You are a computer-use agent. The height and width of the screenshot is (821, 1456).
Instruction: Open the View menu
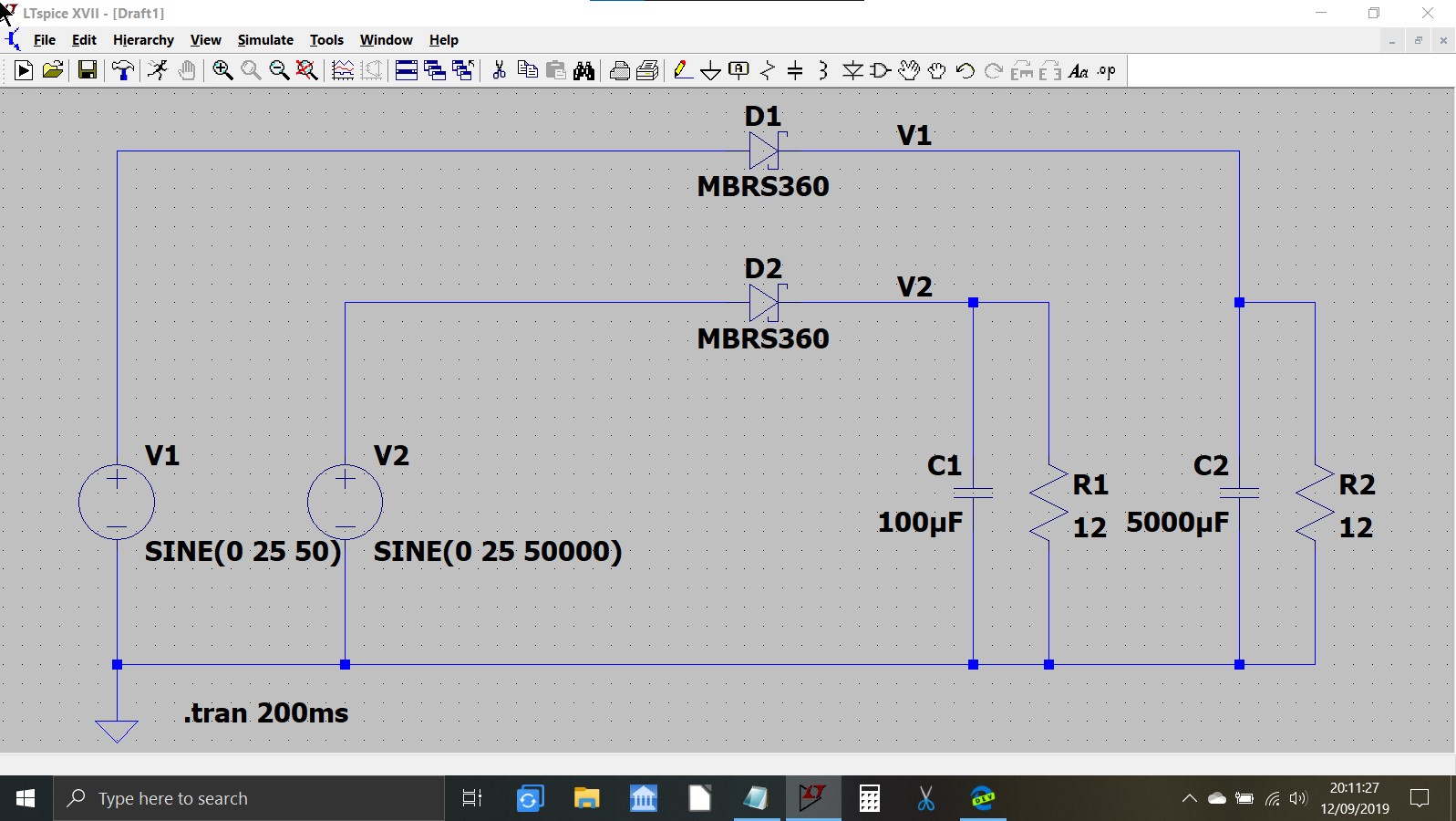tap(206, 40)
